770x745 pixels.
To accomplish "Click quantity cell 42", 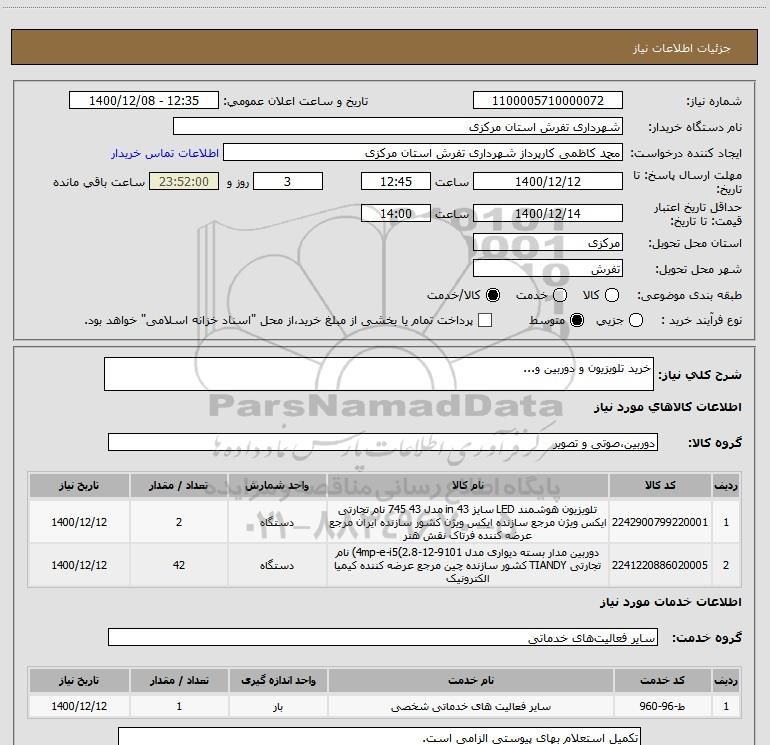I will [x=179, y=565].
